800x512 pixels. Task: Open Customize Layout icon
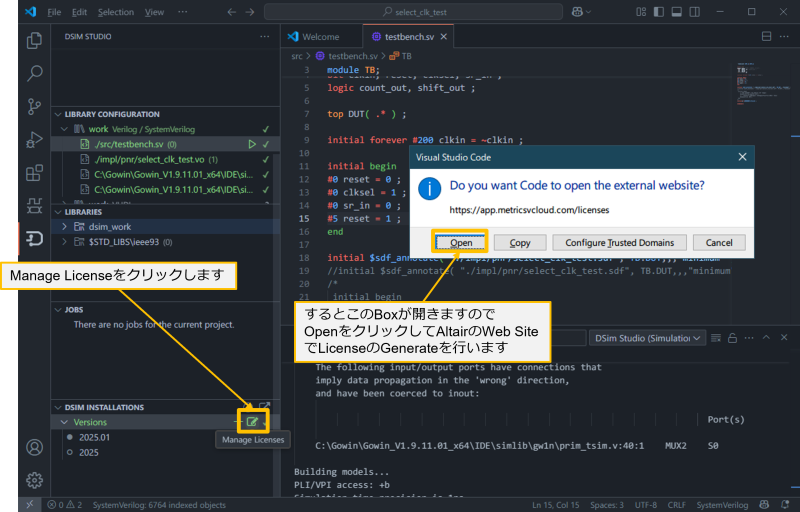(641, 12)
